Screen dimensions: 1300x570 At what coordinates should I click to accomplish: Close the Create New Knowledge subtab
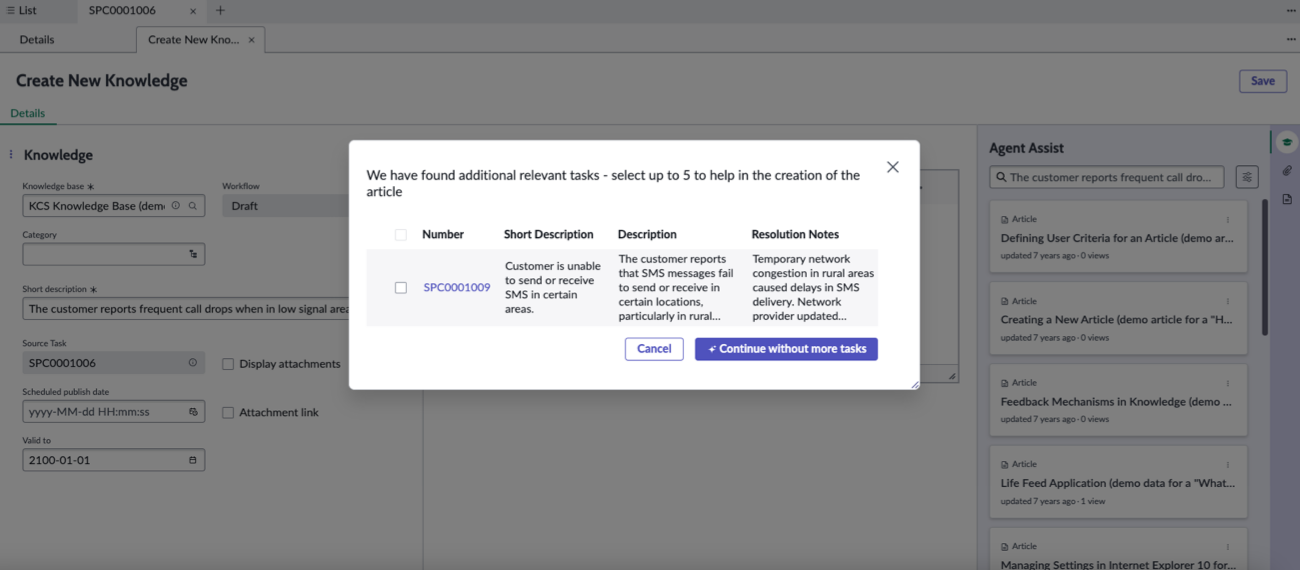click(x=252, y=40)
